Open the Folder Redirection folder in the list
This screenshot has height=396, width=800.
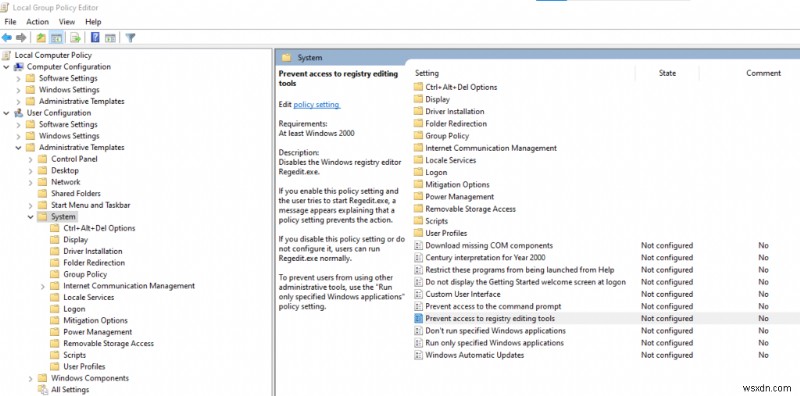456,123
